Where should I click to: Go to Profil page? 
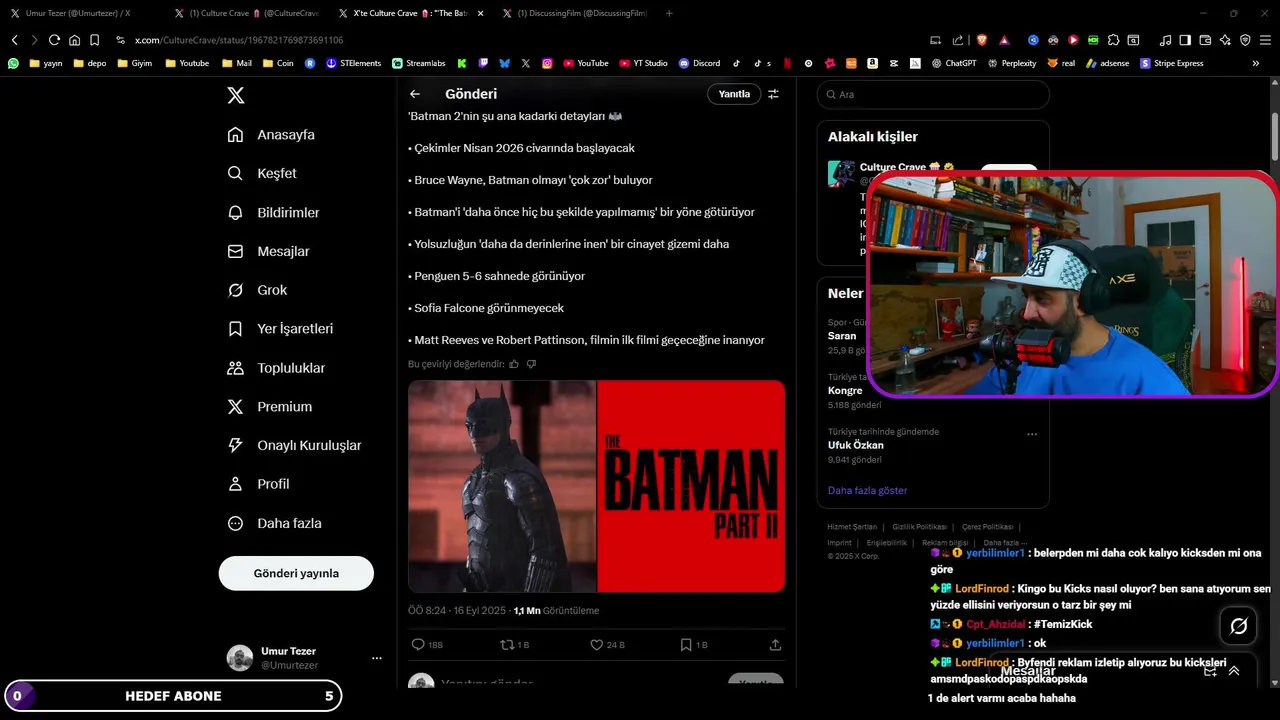click(x=258, y=484)
